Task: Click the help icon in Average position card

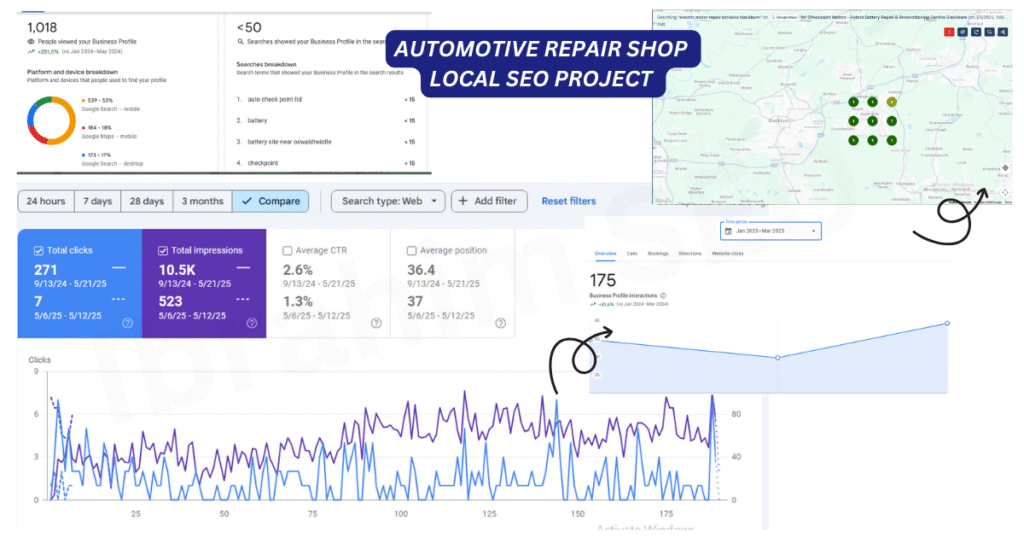Action: [500, 323]
